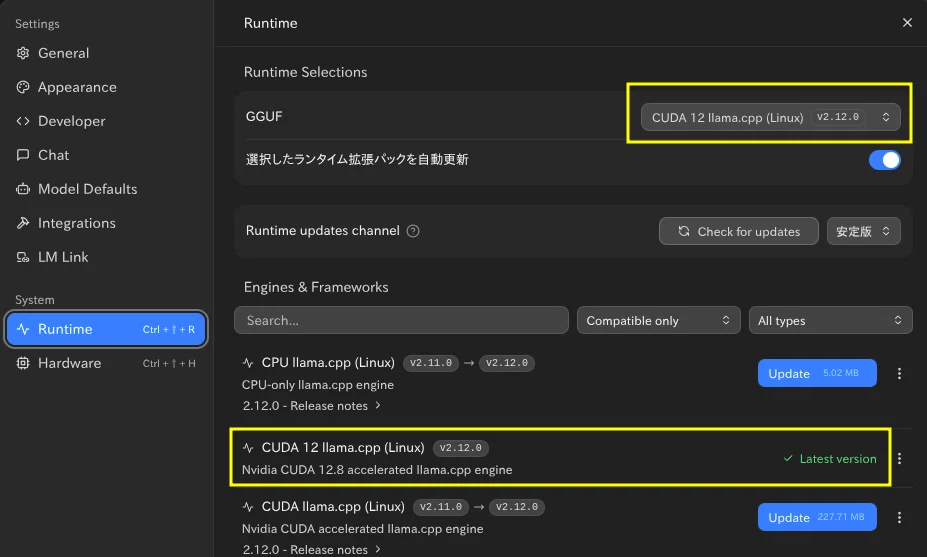Update CPU llama.cpp (Linux) engine
The image size is (927, 557).
817,373
